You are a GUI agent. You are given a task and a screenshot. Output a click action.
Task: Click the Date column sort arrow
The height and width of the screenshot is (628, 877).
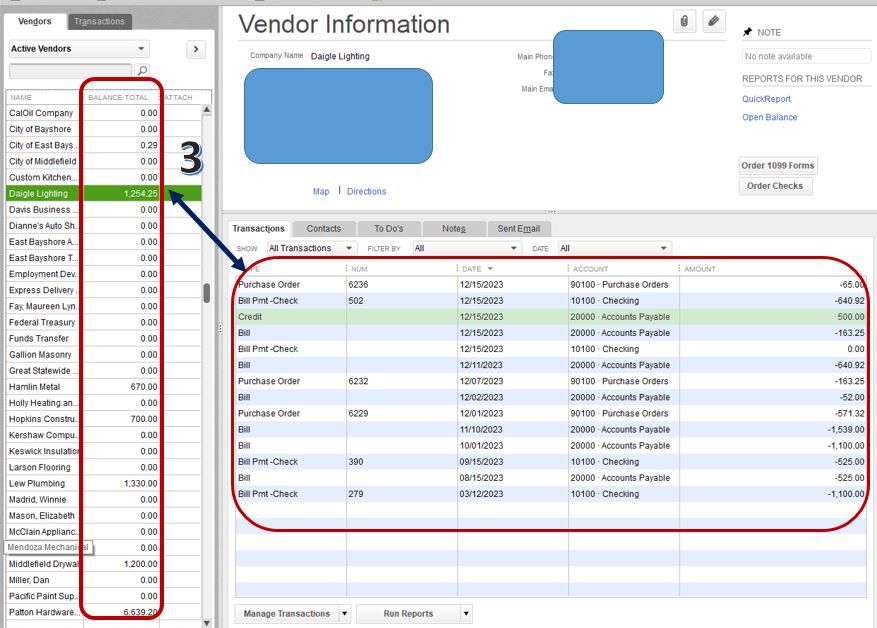(x=490, y=269)
